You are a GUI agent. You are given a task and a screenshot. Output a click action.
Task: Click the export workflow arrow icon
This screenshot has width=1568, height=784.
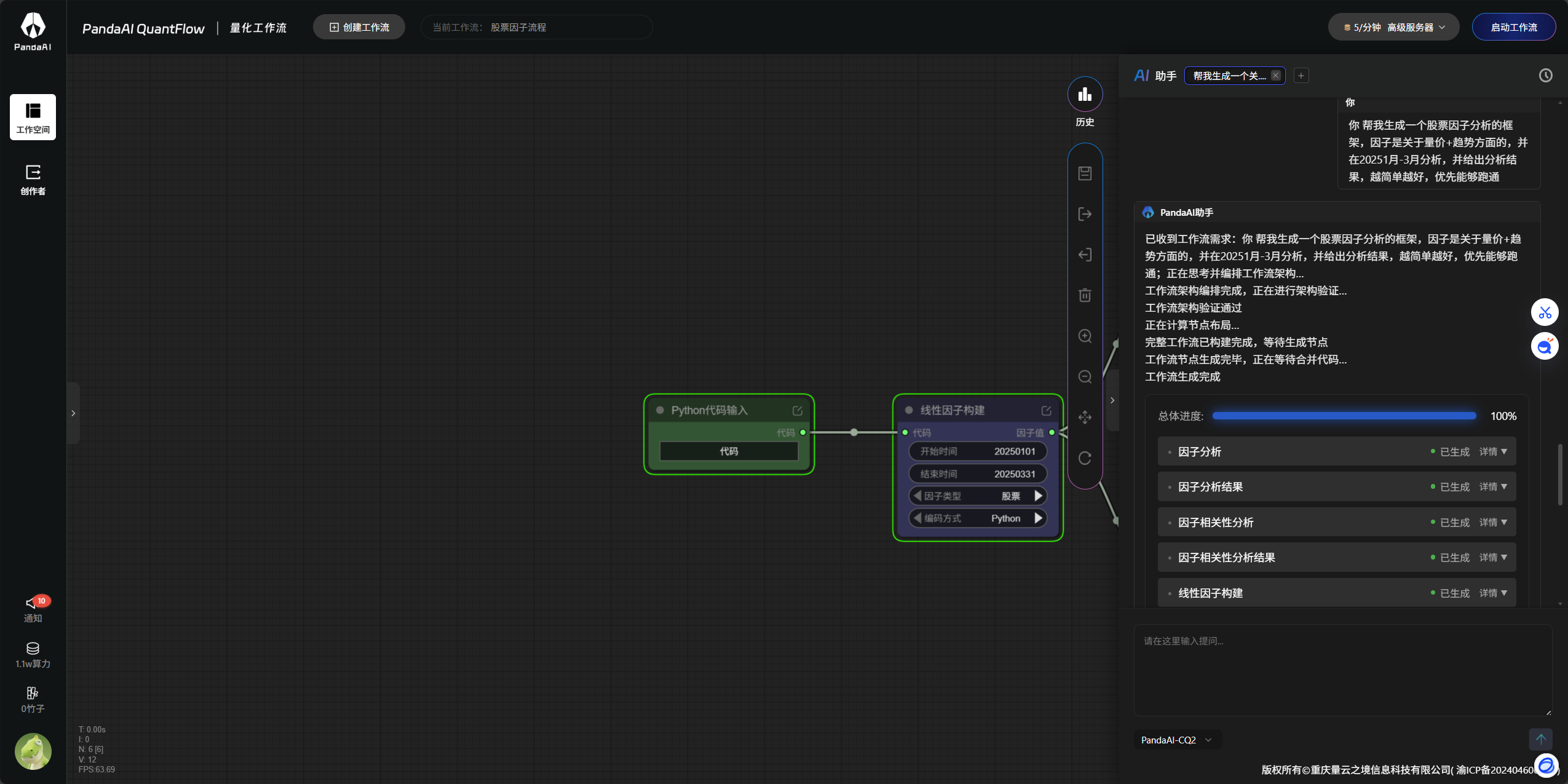click(1085, 214)
